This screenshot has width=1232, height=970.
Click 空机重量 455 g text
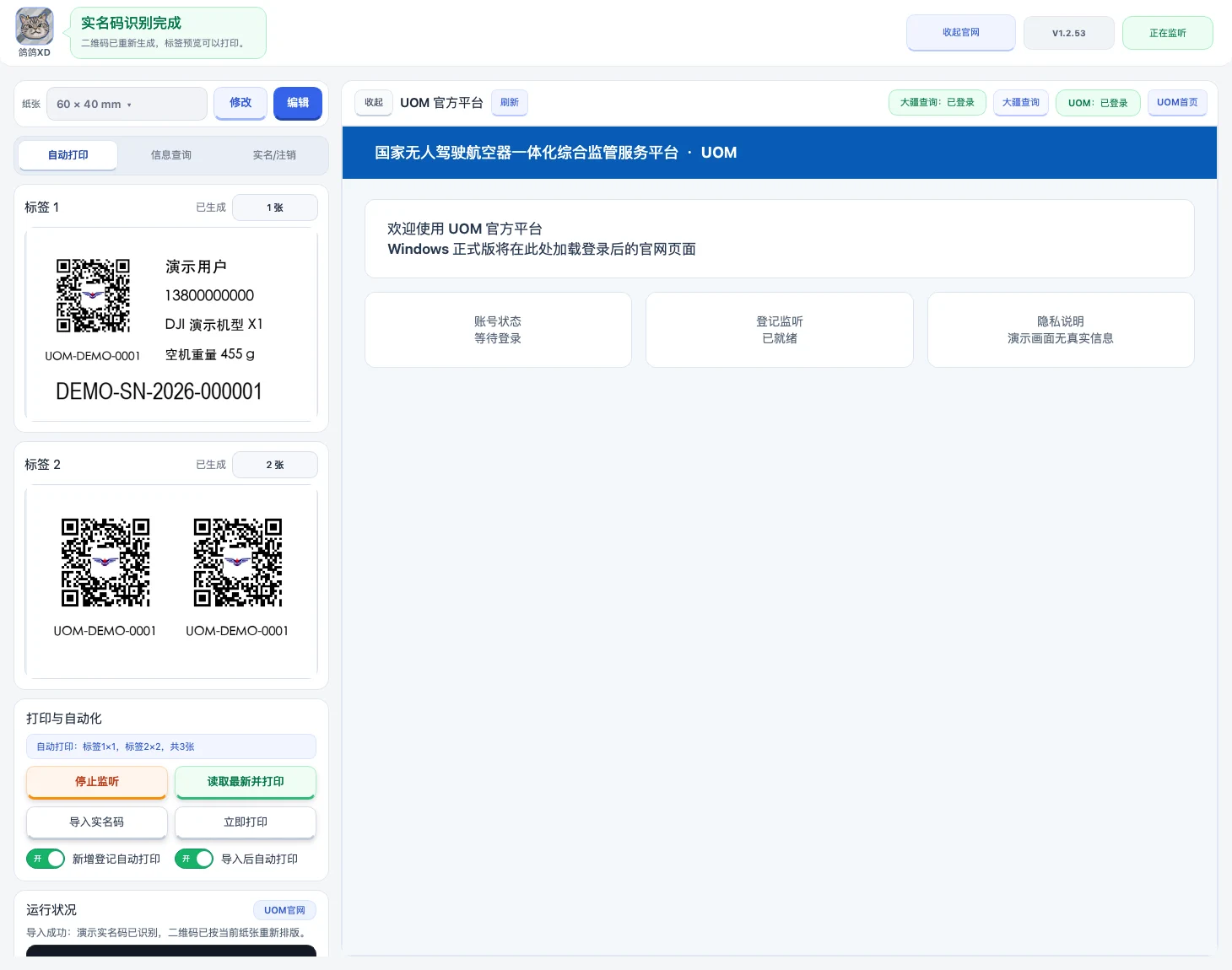(x=210, y=354)
